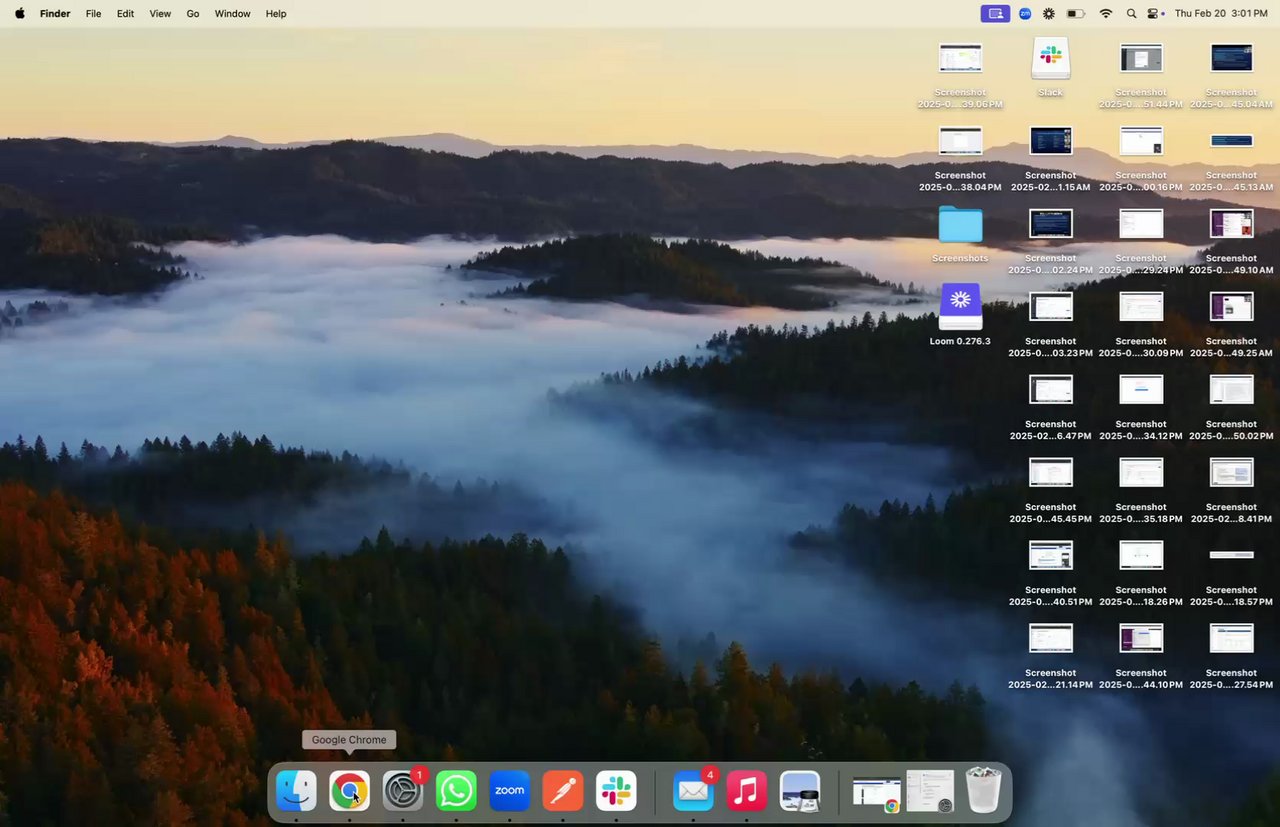
Task: Select Screenshot file ending 18.26 PM
Action: (1141, 556)
